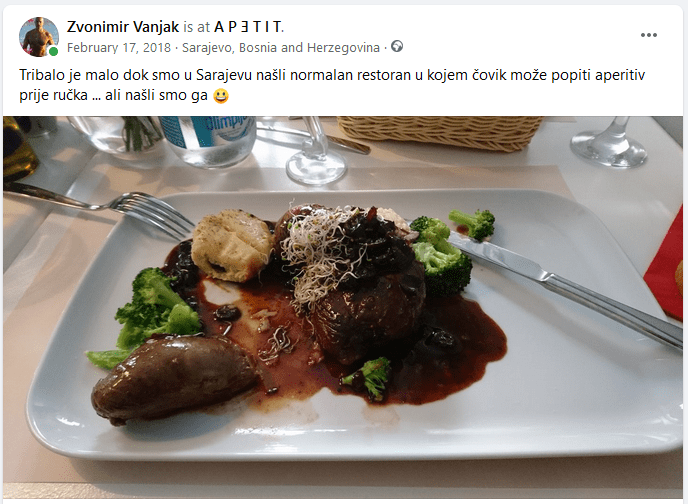Click the smiley emoji in the post
The height and width of the screenshot is (504, 688).
(221, 96)
